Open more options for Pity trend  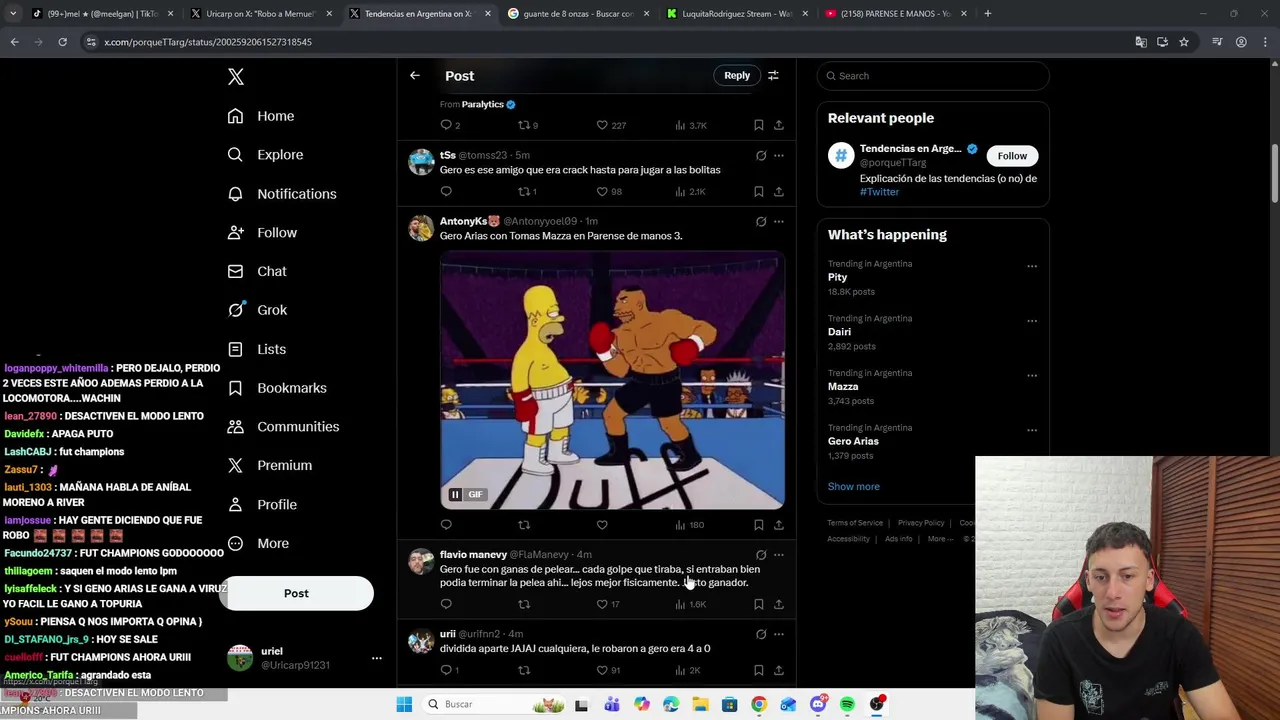pyautogui.click(x=1032, y=266)
